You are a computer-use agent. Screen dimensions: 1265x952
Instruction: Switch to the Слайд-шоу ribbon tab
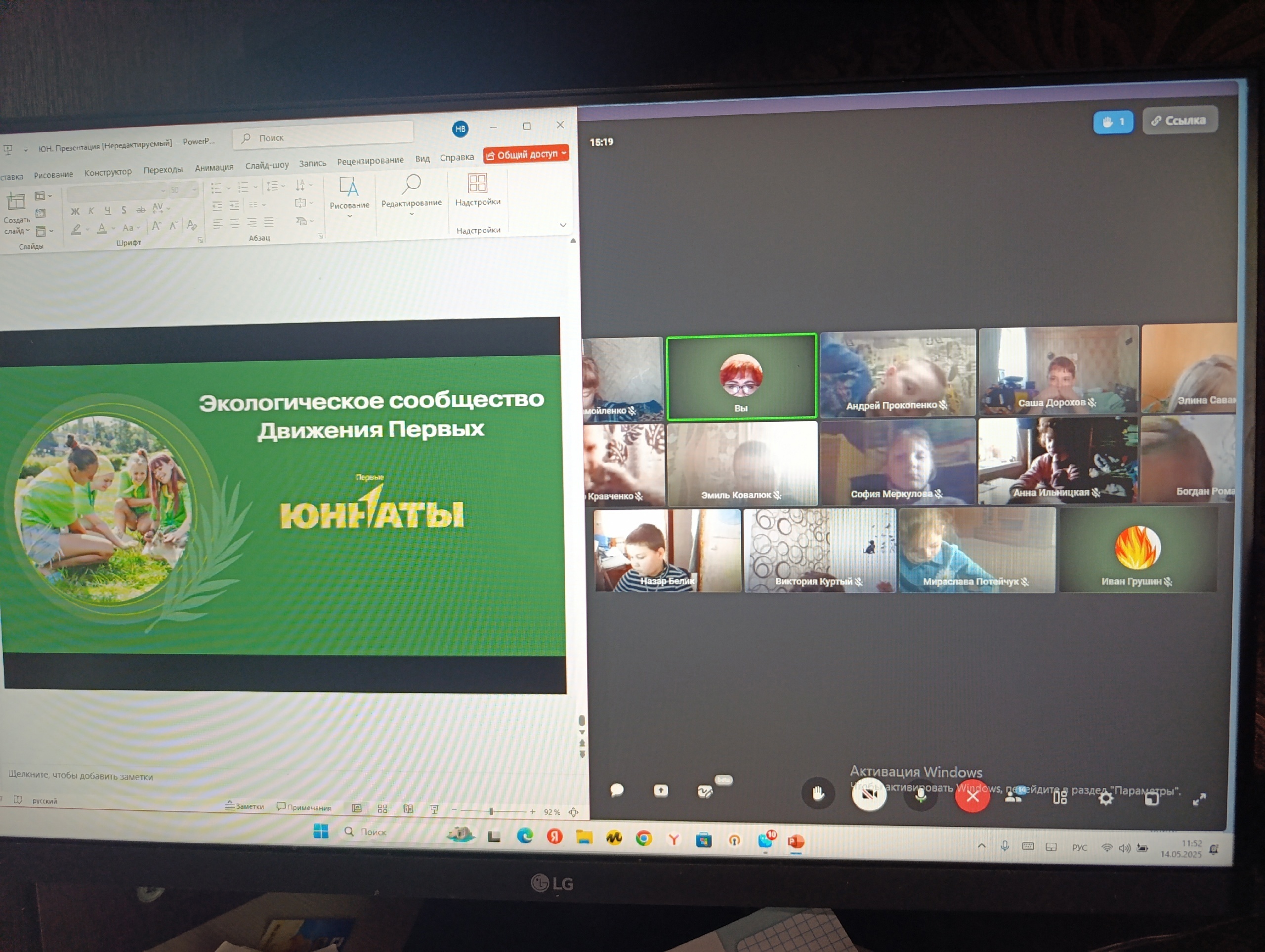coord(266,165)
